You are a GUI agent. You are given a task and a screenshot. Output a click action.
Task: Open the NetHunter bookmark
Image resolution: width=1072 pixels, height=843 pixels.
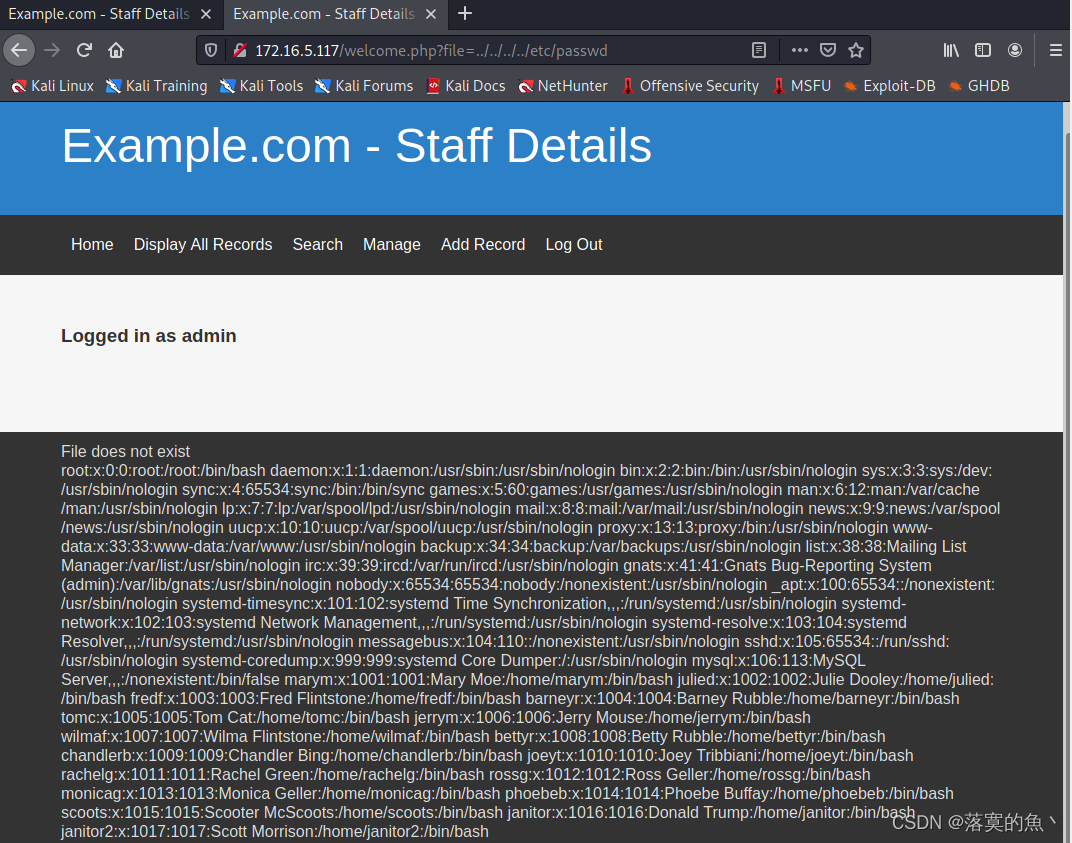563,86
